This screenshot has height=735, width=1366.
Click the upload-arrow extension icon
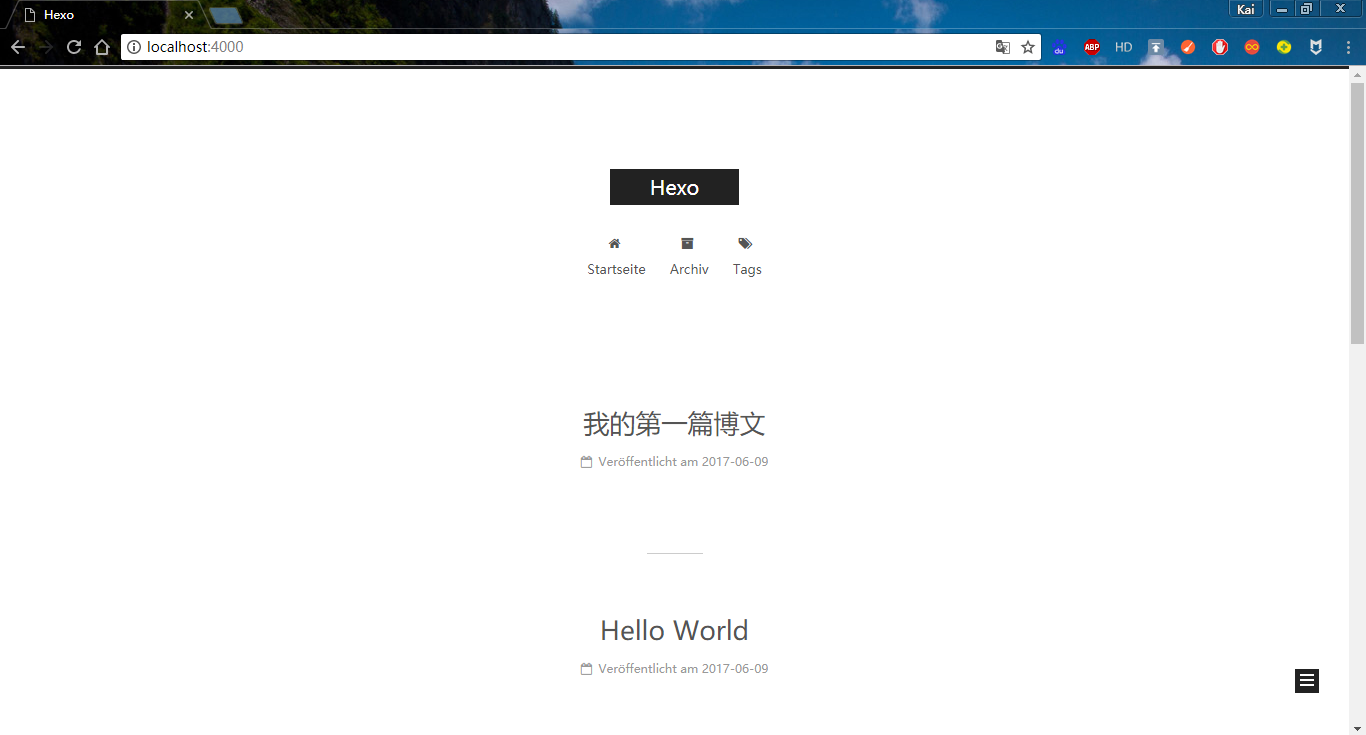point(1156,47)
